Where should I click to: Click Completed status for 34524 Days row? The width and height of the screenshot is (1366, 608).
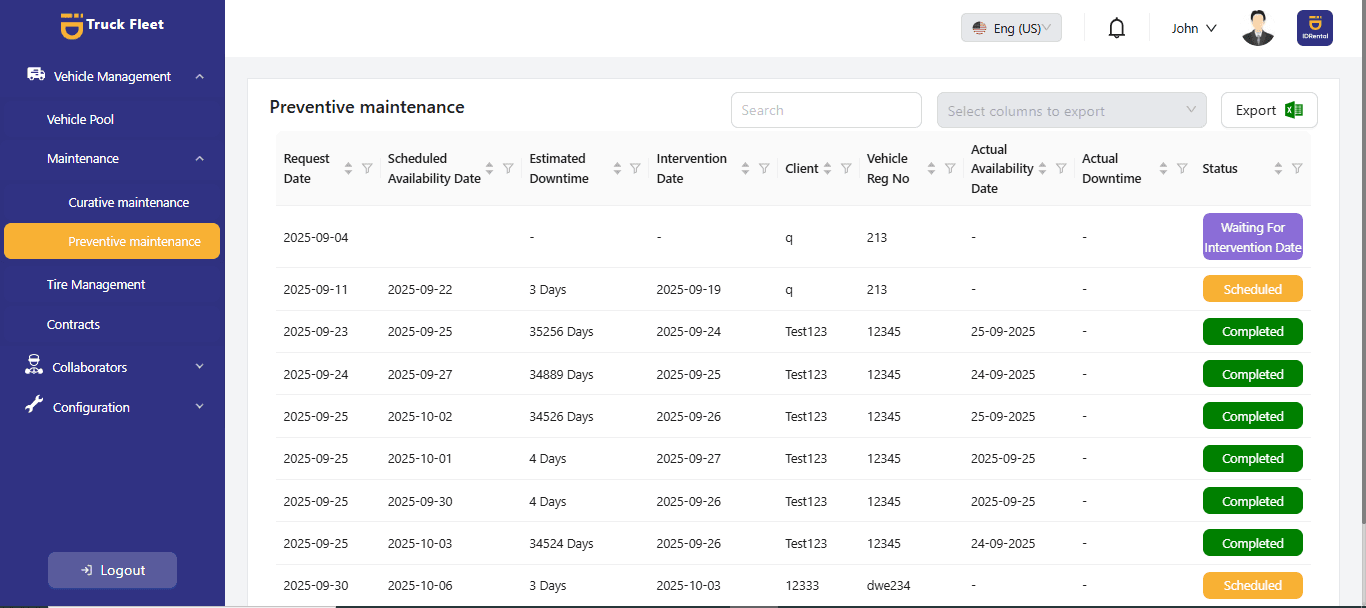pos(1252,543)
